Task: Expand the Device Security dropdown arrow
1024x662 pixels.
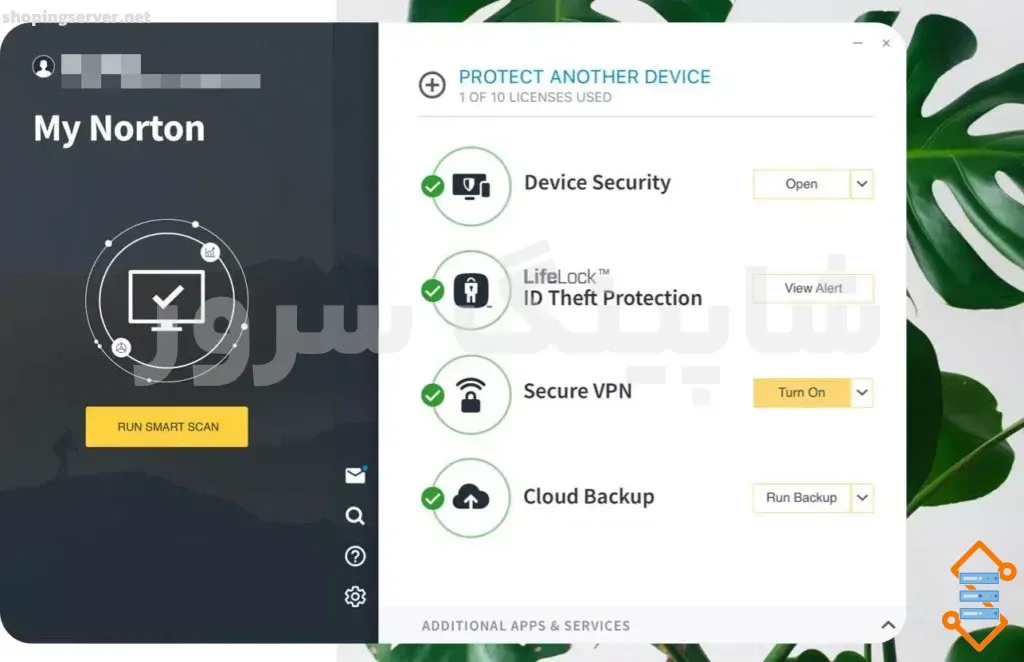Action: (x=861, y=184)
